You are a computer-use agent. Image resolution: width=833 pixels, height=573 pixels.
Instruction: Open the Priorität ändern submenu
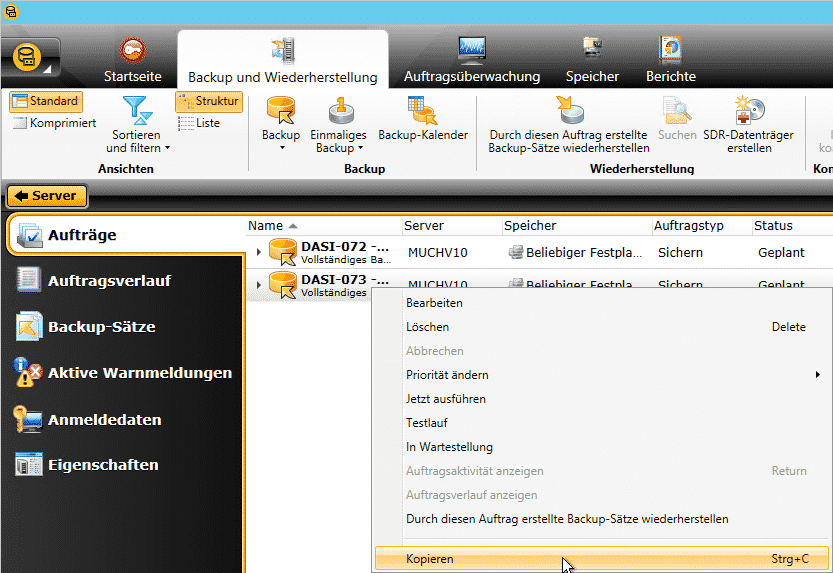click(601, 375)
